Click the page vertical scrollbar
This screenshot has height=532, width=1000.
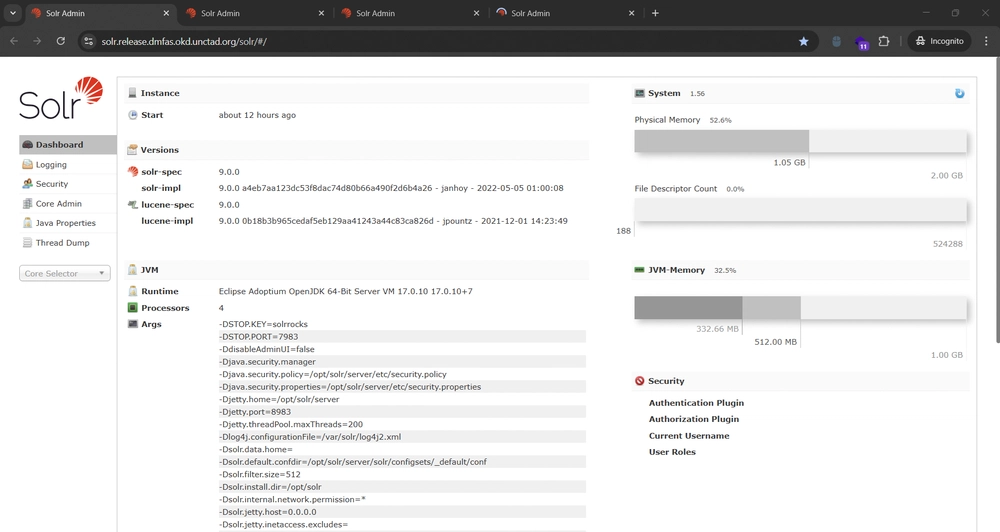click(x=997, y=200)
